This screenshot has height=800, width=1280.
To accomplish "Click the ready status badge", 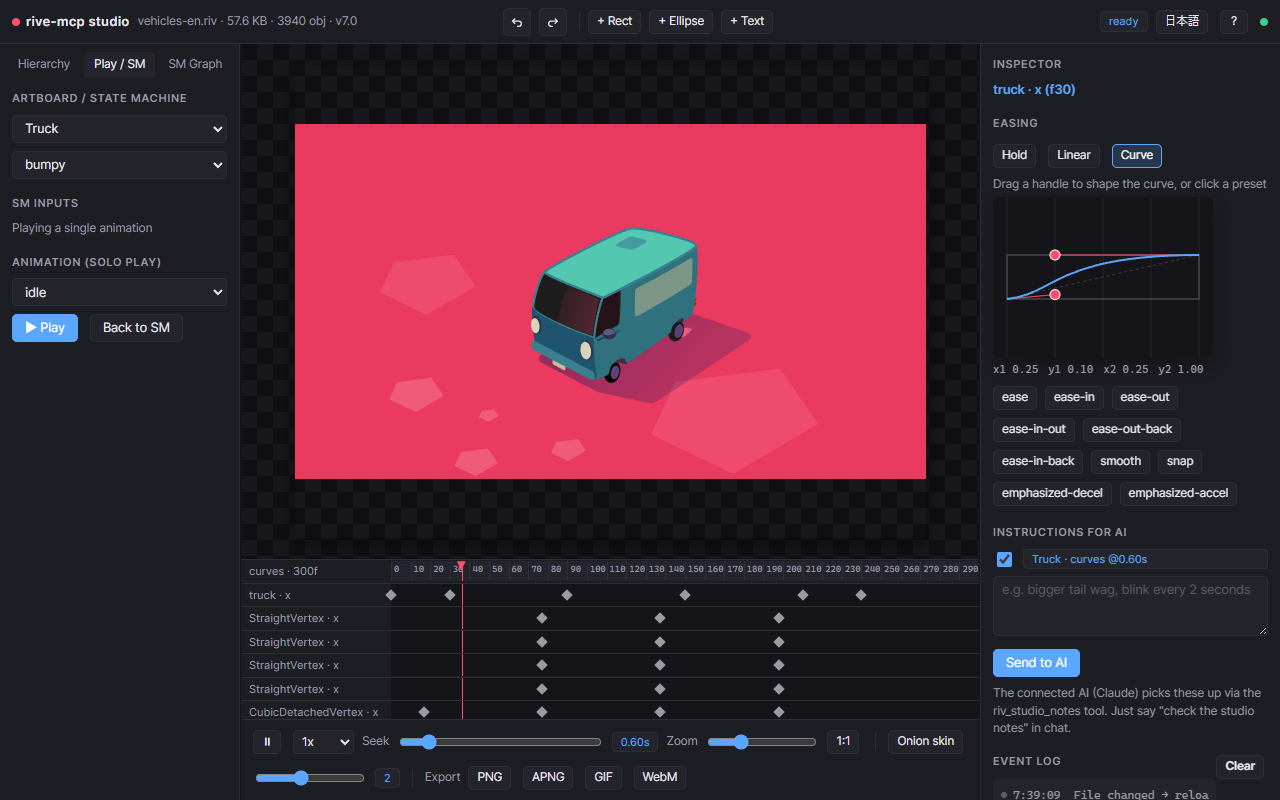I will click(x=1124, y=21).
